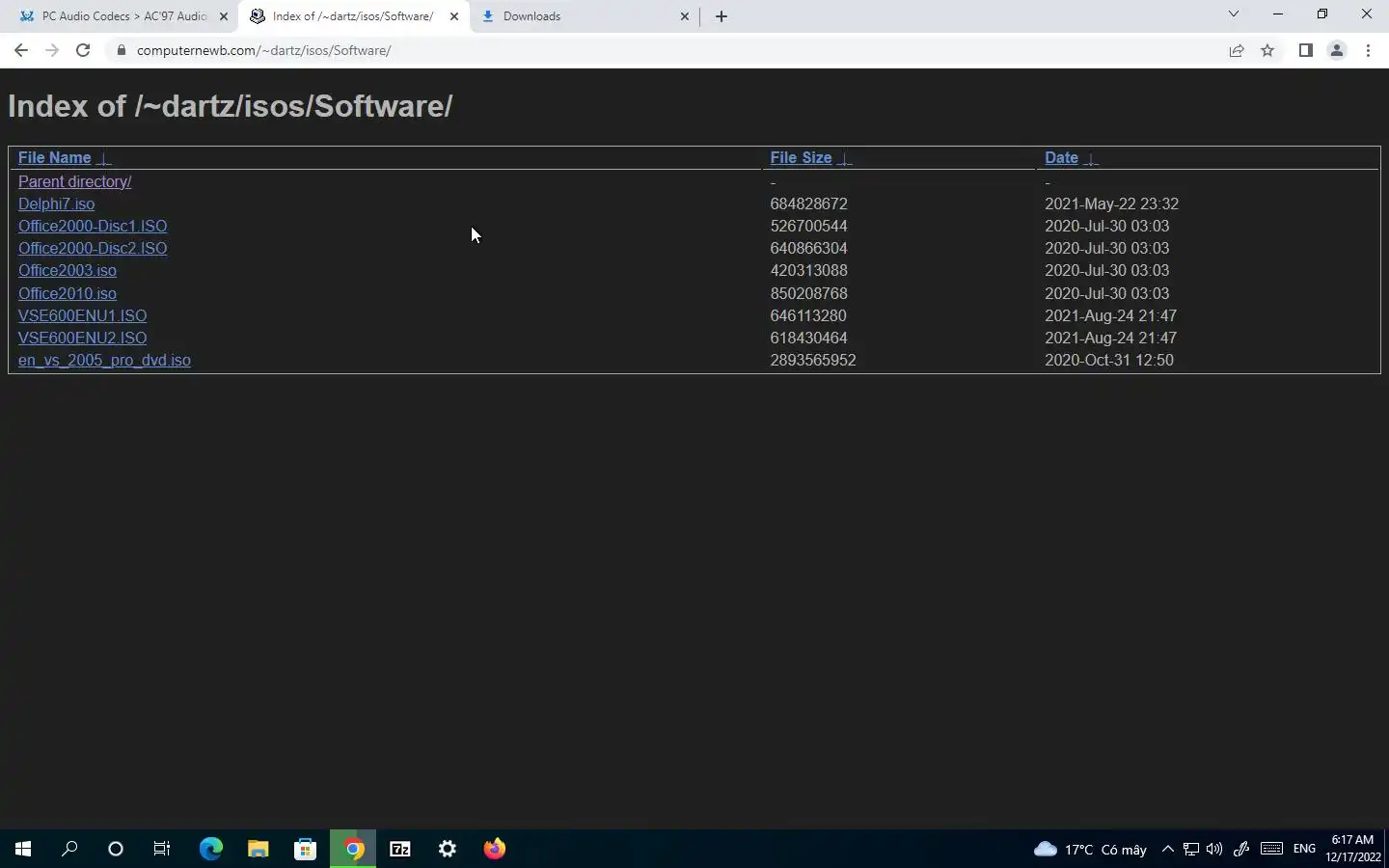
Task: Open the Windows Start menu
Action: pyautogui.click(x=23, y=849)
